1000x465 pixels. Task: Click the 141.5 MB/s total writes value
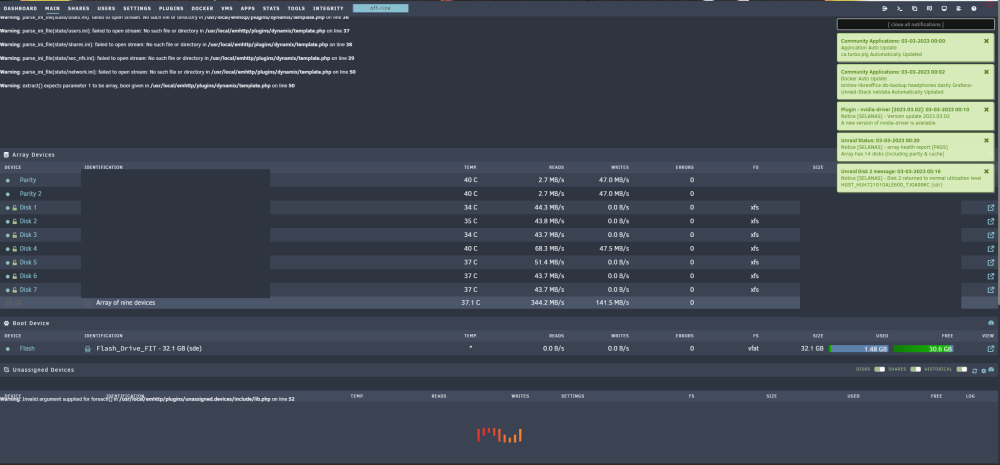coord(612,303)
